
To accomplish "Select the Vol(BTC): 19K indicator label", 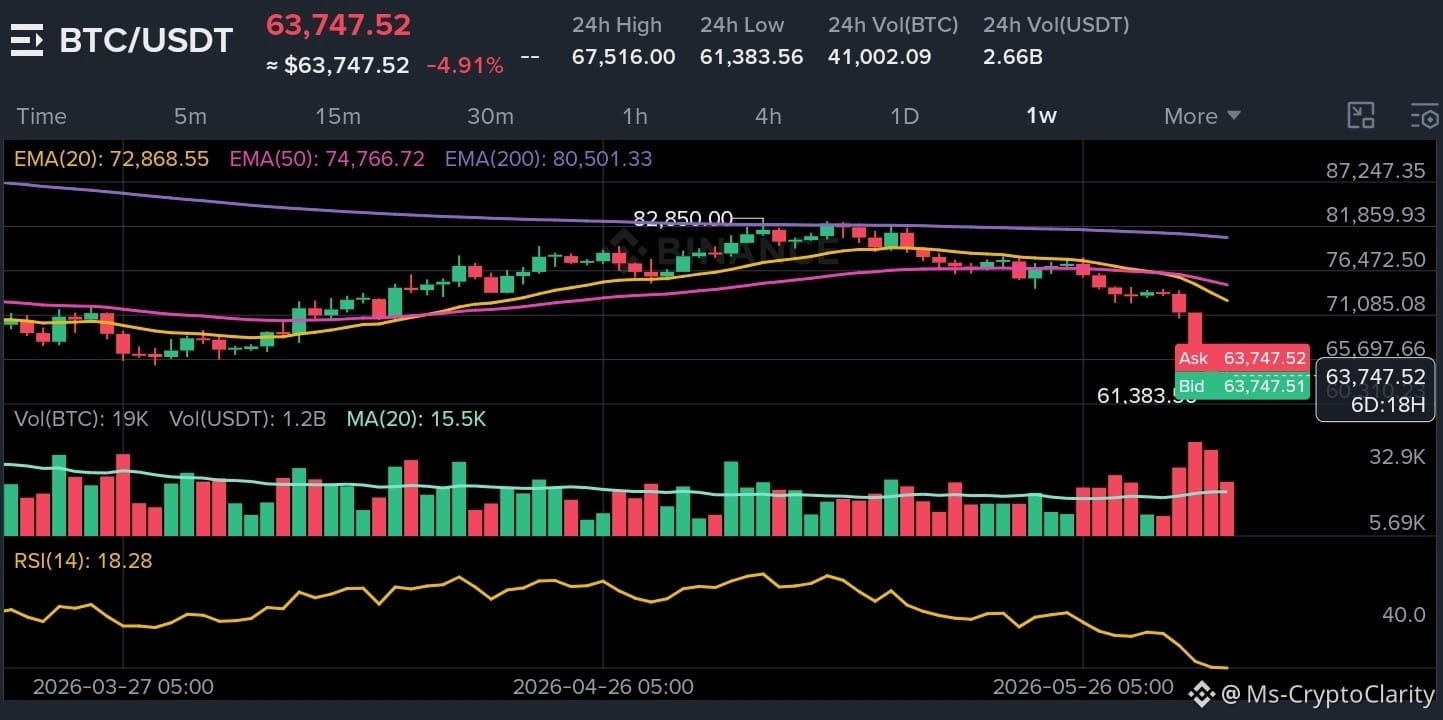I will point(81,419).
